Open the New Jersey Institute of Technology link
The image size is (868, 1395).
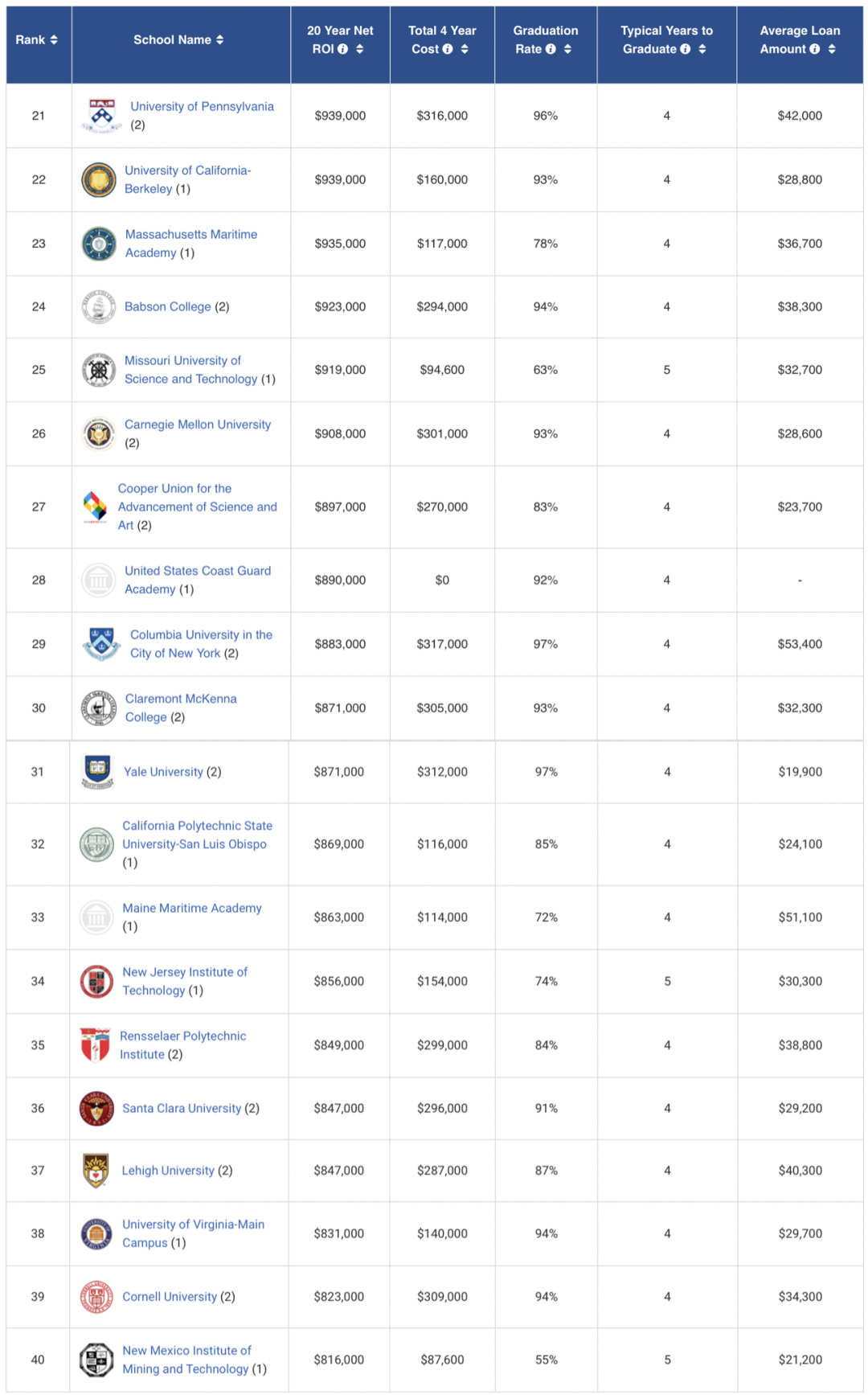(x=185, y=981)
